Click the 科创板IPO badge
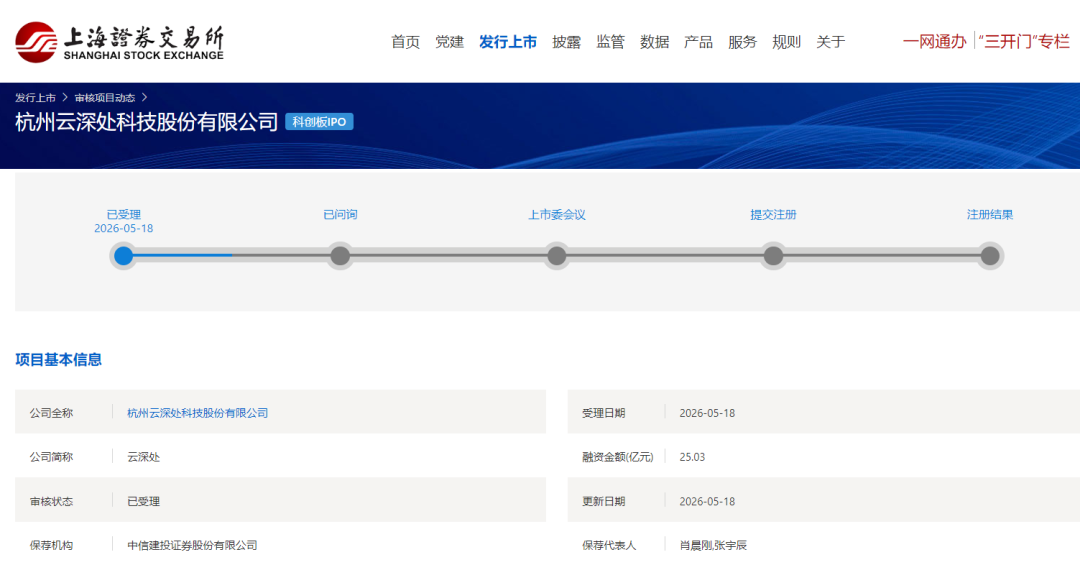Screen dimensions: 1080x565 coord(319,122)
